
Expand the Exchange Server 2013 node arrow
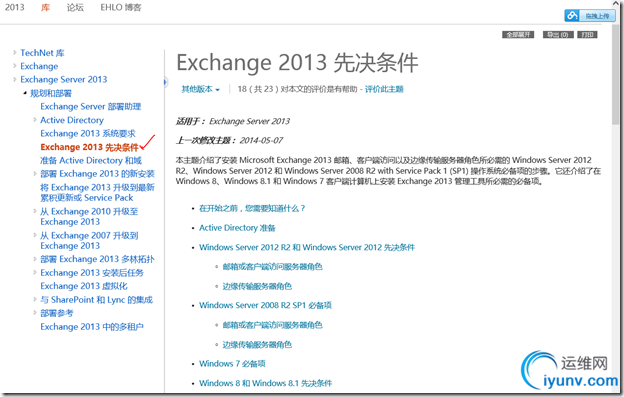click(x=15, y=79)
